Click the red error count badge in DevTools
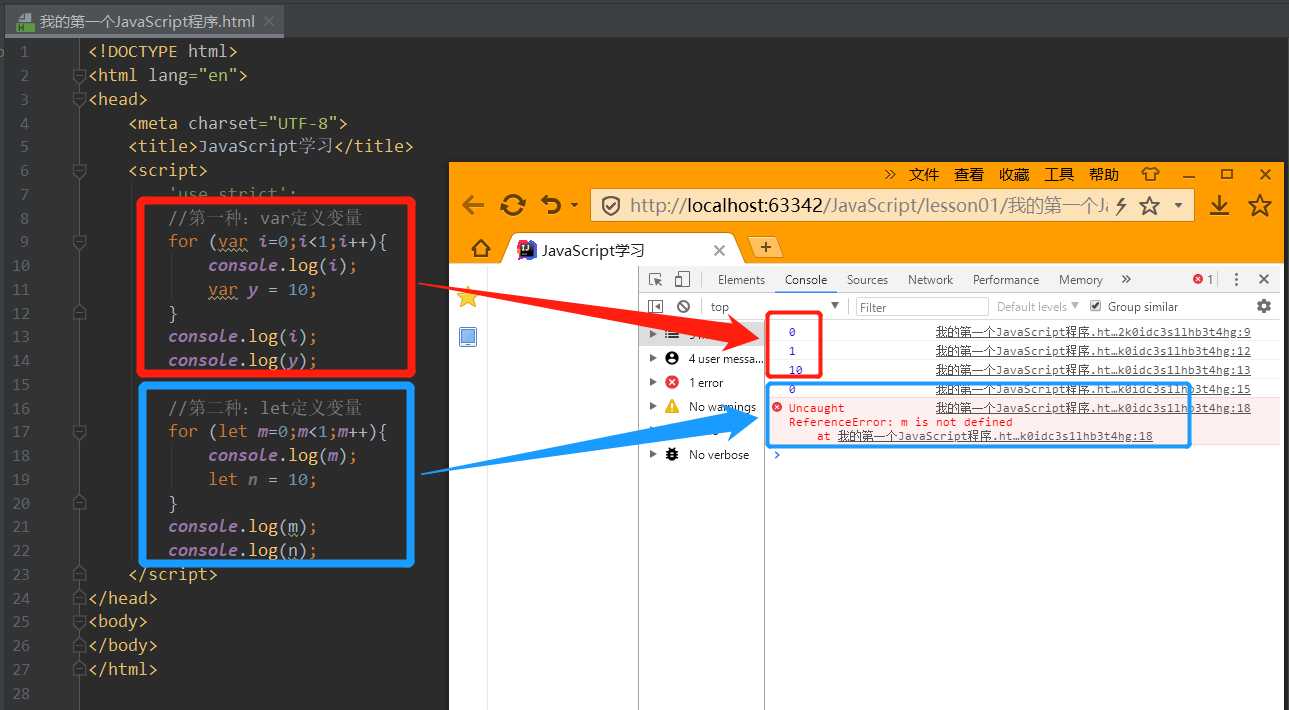1289x710 pixels. [x=1203, y=279]
